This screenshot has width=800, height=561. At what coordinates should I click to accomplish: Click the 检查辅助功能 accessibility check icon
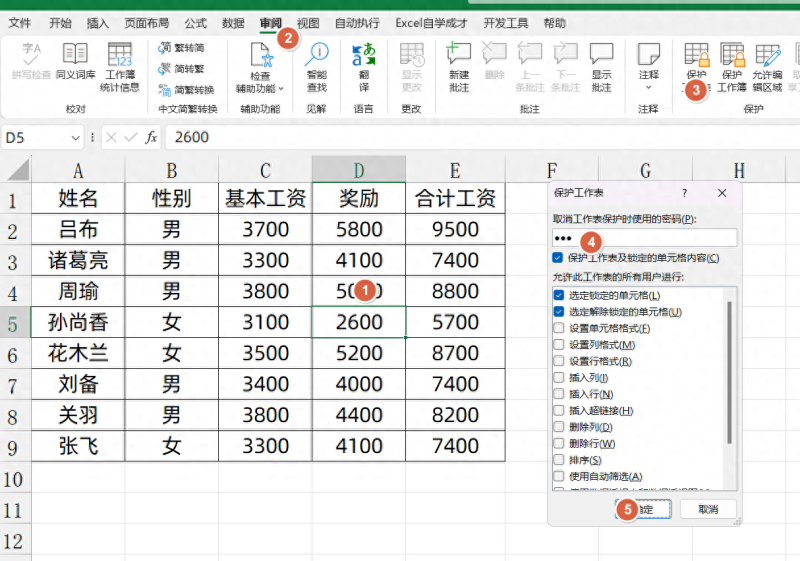coord(260,55)
